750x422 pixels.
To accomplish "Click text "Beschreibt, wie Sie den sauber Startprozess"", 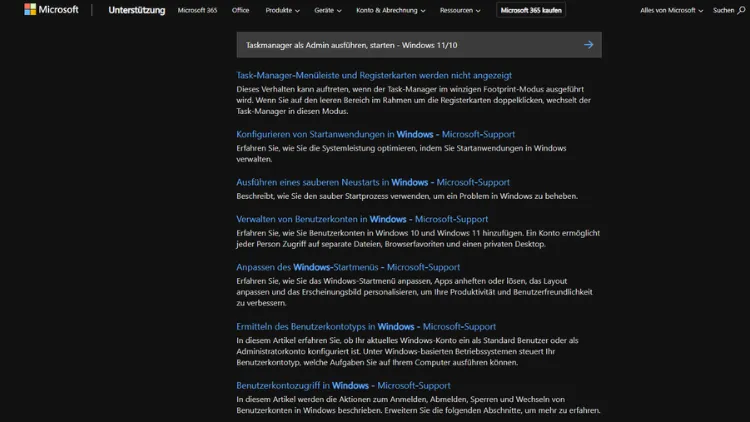I will pyautogui.click(x=312, y=196).
